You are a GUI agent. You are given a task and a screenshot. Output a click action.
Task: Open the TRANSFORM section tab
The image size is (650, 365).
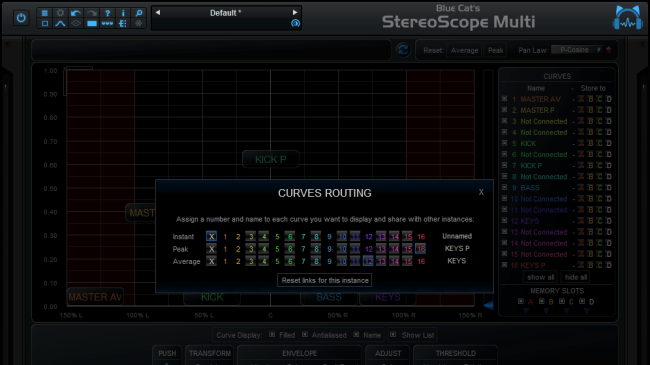[x=210, y=353]
